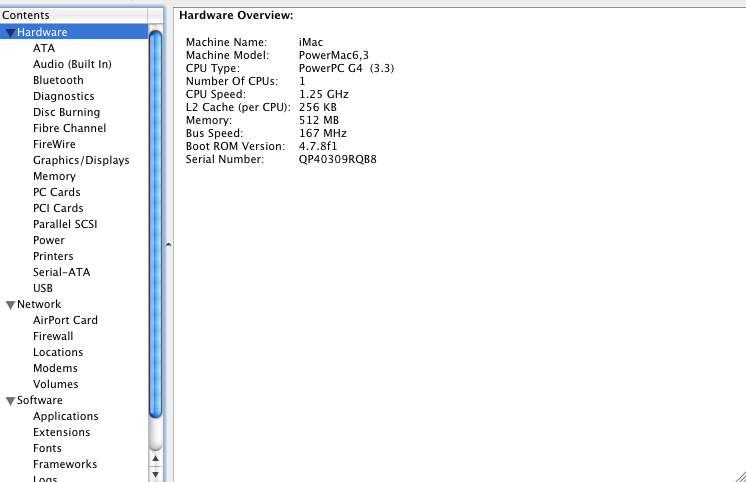
Task: Select the Firewall item
Action: tap(53, 336)
